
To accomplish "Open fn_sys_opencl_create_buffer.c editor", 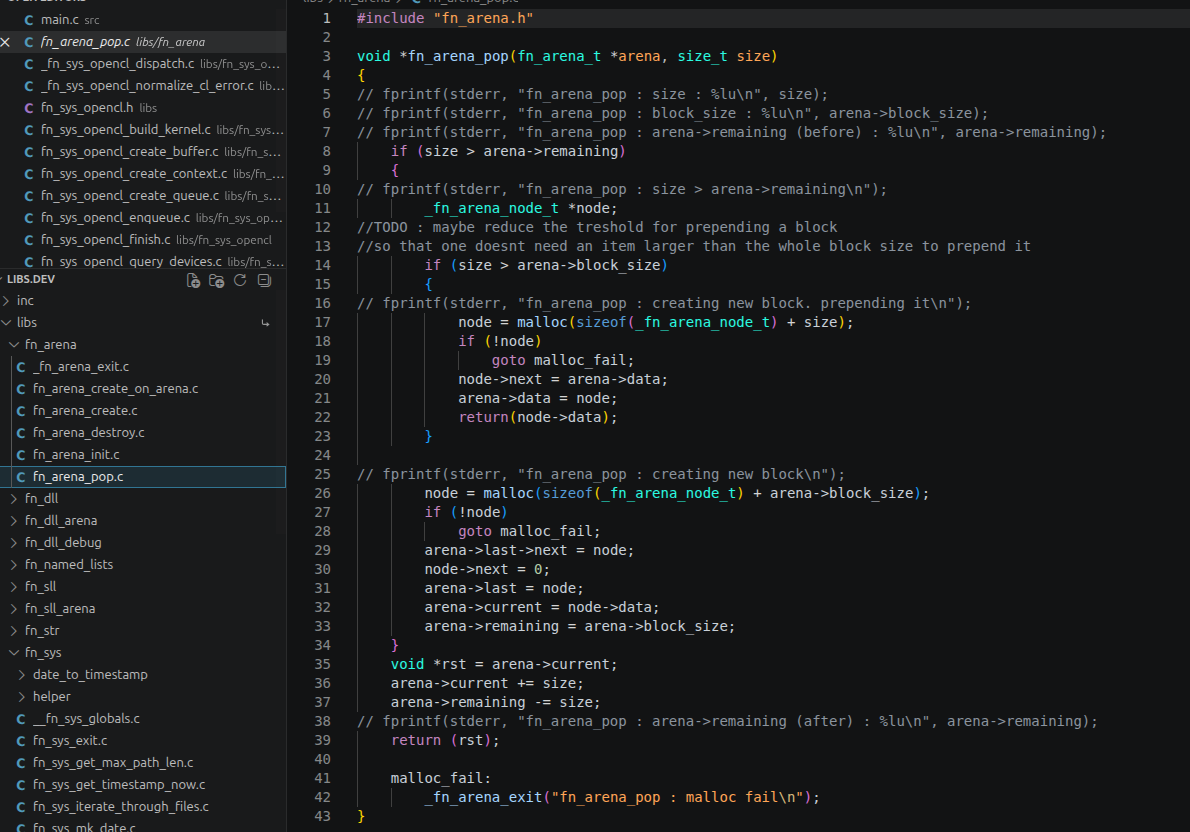I will click(143, 152).
